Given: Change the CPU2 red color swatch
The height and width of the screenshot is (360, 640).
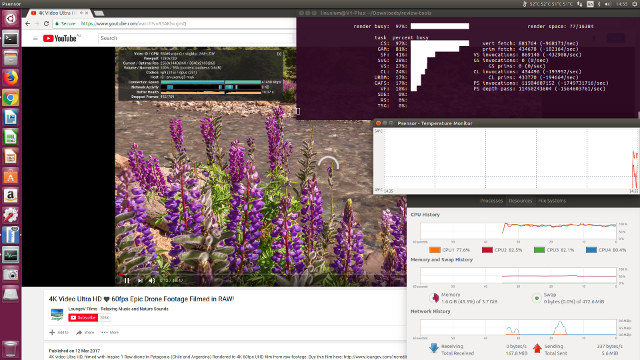Looking at the screenshot, I should coord(487,250).
